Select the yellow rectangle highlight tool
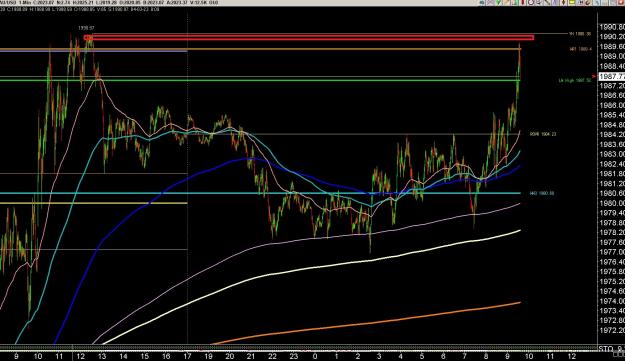Image resolution: width=625 pixels, height=361 pixels. [572, 2]
